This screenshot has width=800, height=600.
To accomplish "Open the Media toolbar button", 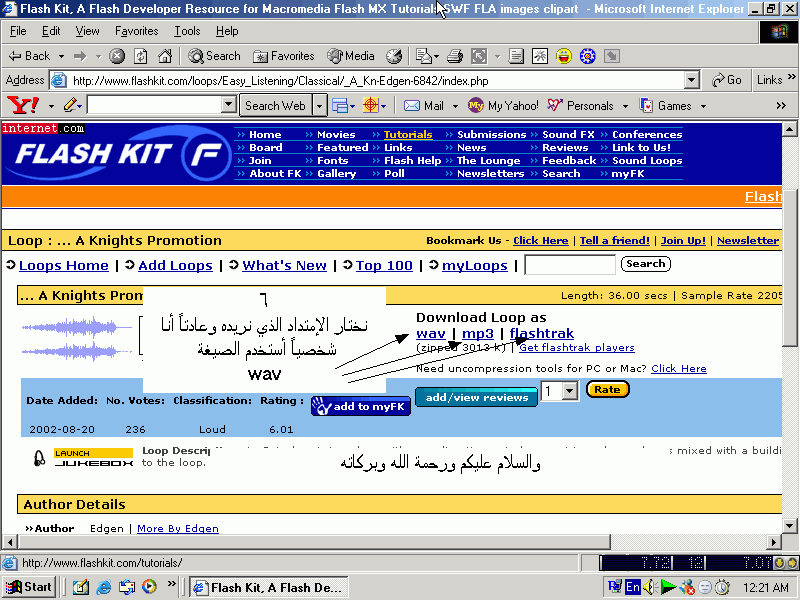I will coord(351,56).
